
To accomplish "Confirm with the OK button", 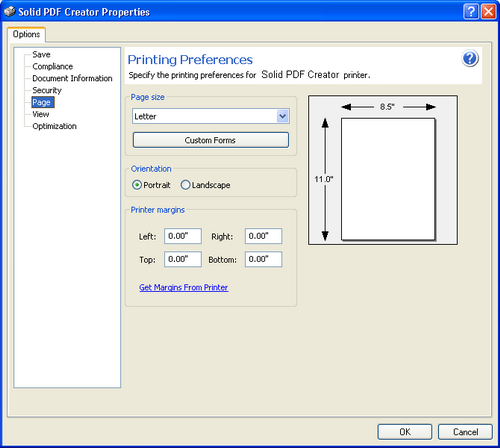I will coord(405,432).
